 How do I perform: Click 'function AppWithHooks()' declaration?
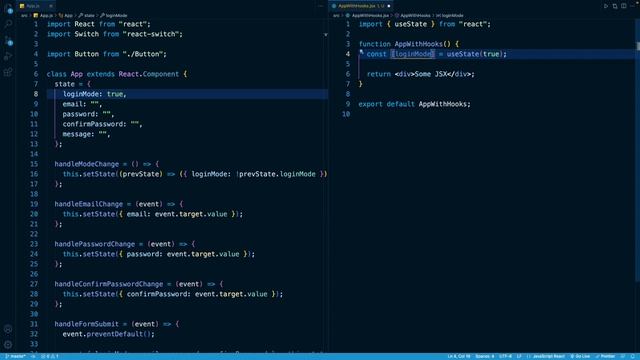tap(404, 44)
